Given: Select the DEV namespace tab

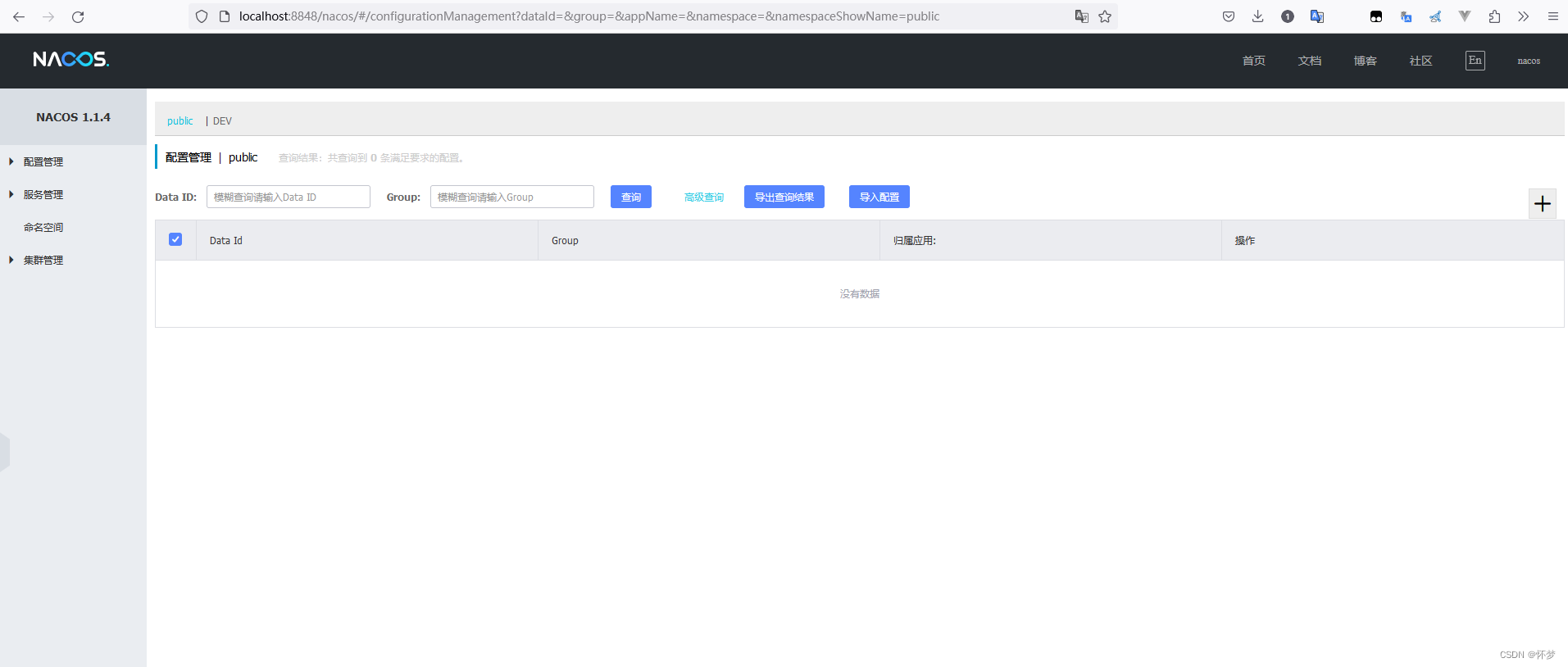Looking at the screenshot, I should pos(222,120).
